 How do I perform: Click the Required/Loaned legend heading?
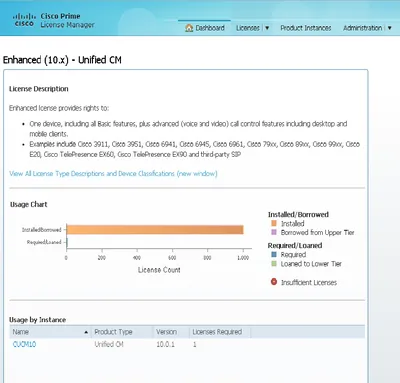point(295,246)
